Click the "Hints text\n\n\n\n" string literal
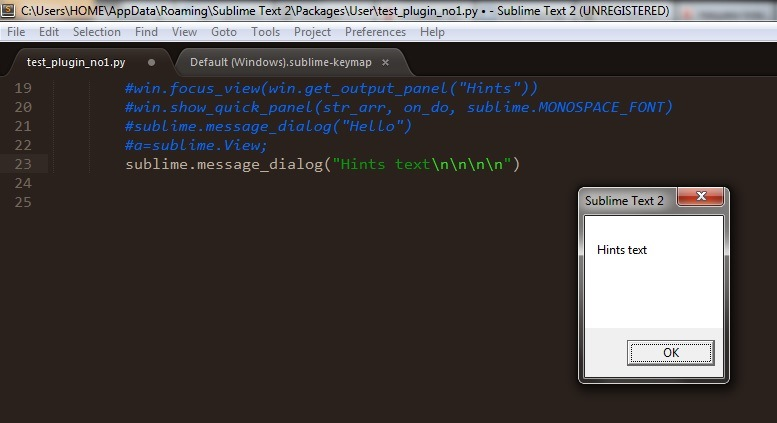Screen dimensions: 777x423 [422, 164]
